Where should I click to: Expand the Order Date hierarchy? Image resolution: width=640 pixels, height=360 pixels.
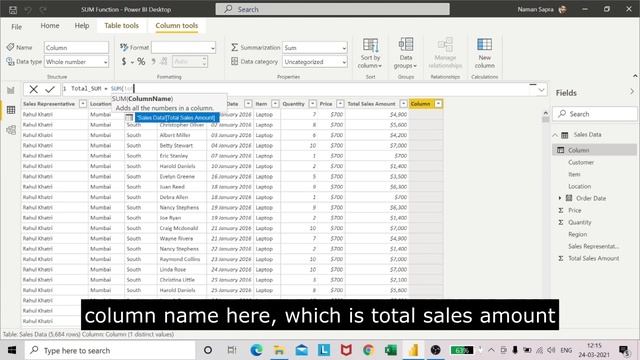(560, 198)
